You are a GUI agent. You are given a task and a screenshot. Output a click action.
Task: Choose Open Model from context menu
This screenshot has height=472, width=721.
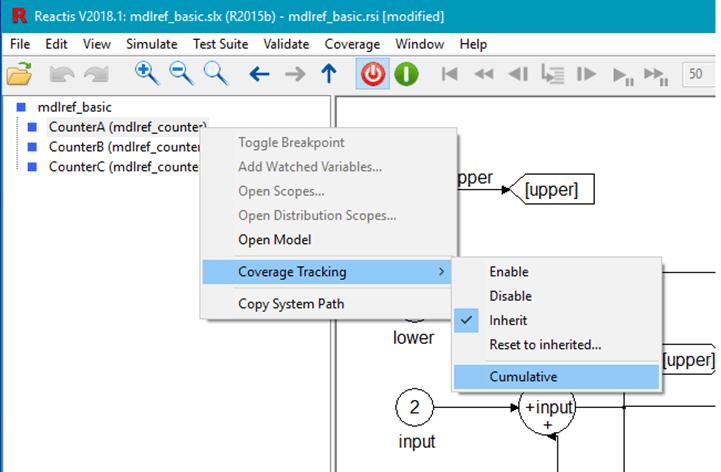tap(275, 240)
